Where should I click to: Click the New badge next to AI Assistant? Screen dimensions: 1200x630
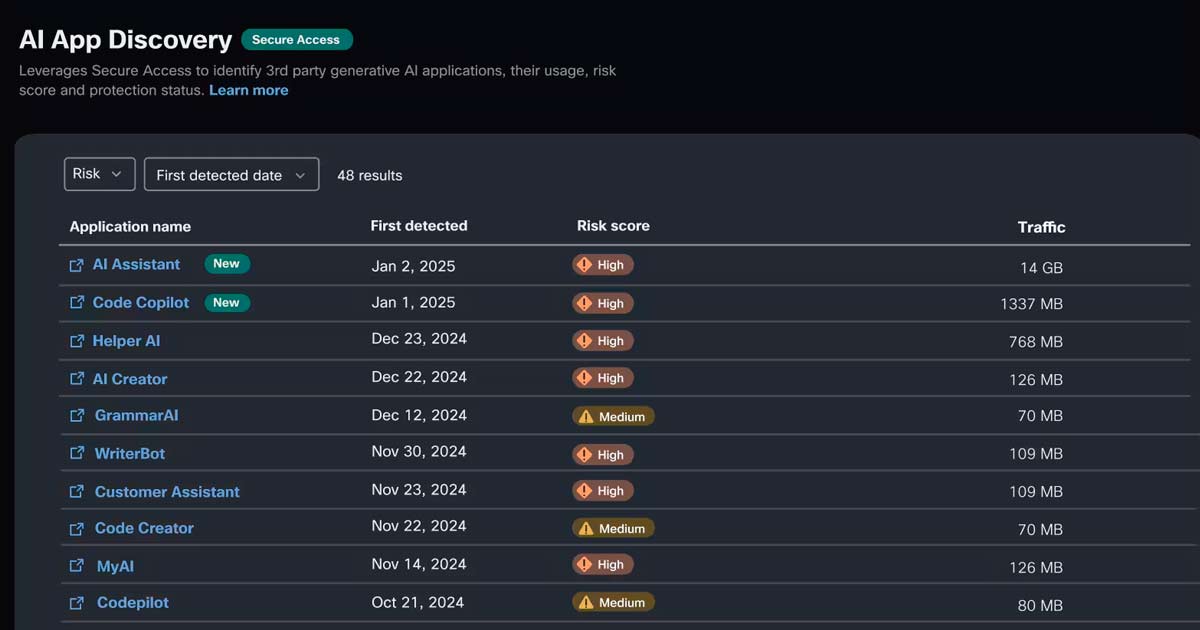227,264
